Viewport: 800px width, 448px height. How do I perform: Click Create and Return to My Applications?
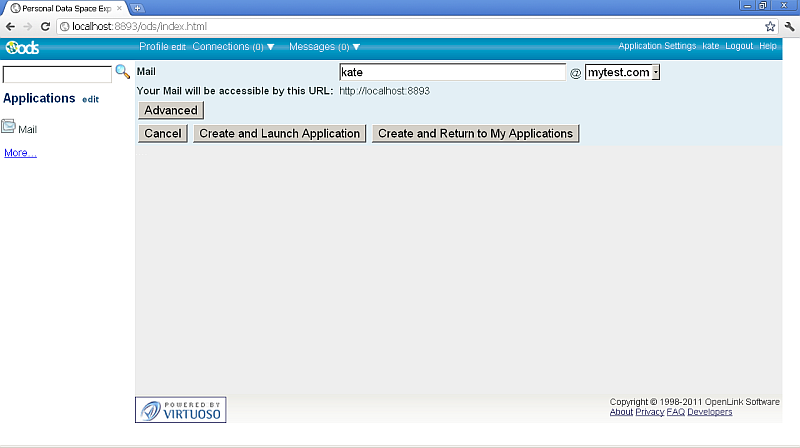click(475, 133)
